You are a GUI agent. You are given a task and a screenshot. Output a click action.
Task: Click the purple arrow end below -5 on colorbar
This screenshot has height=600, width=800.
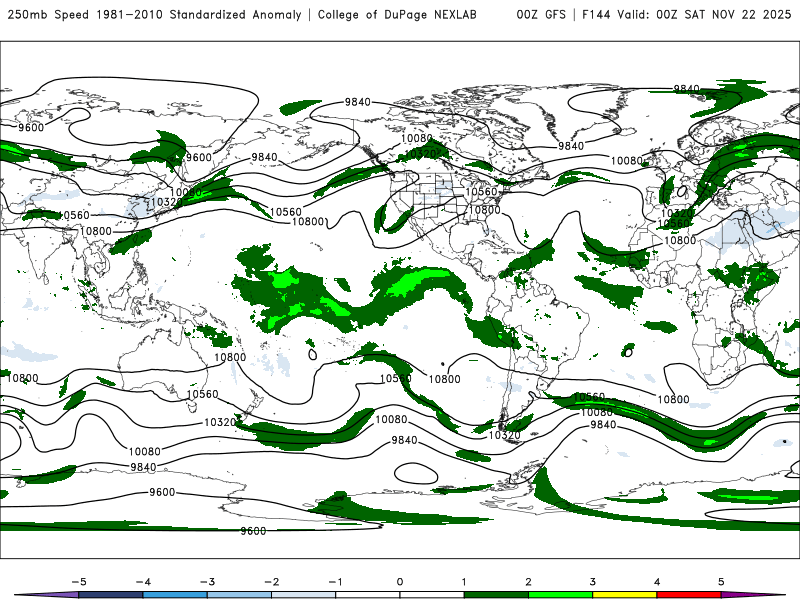point(48,595)
